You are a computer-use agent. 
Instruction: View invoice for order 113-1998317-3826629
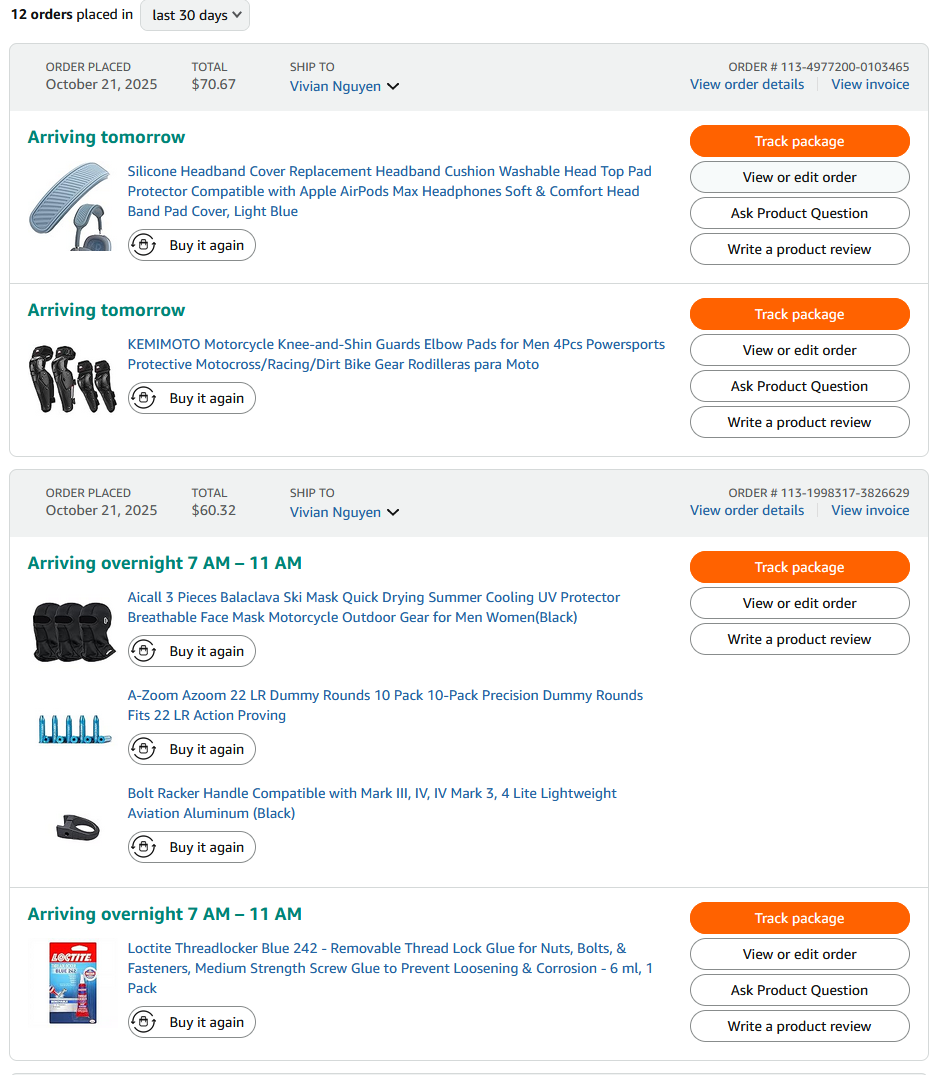coord(870,510)
